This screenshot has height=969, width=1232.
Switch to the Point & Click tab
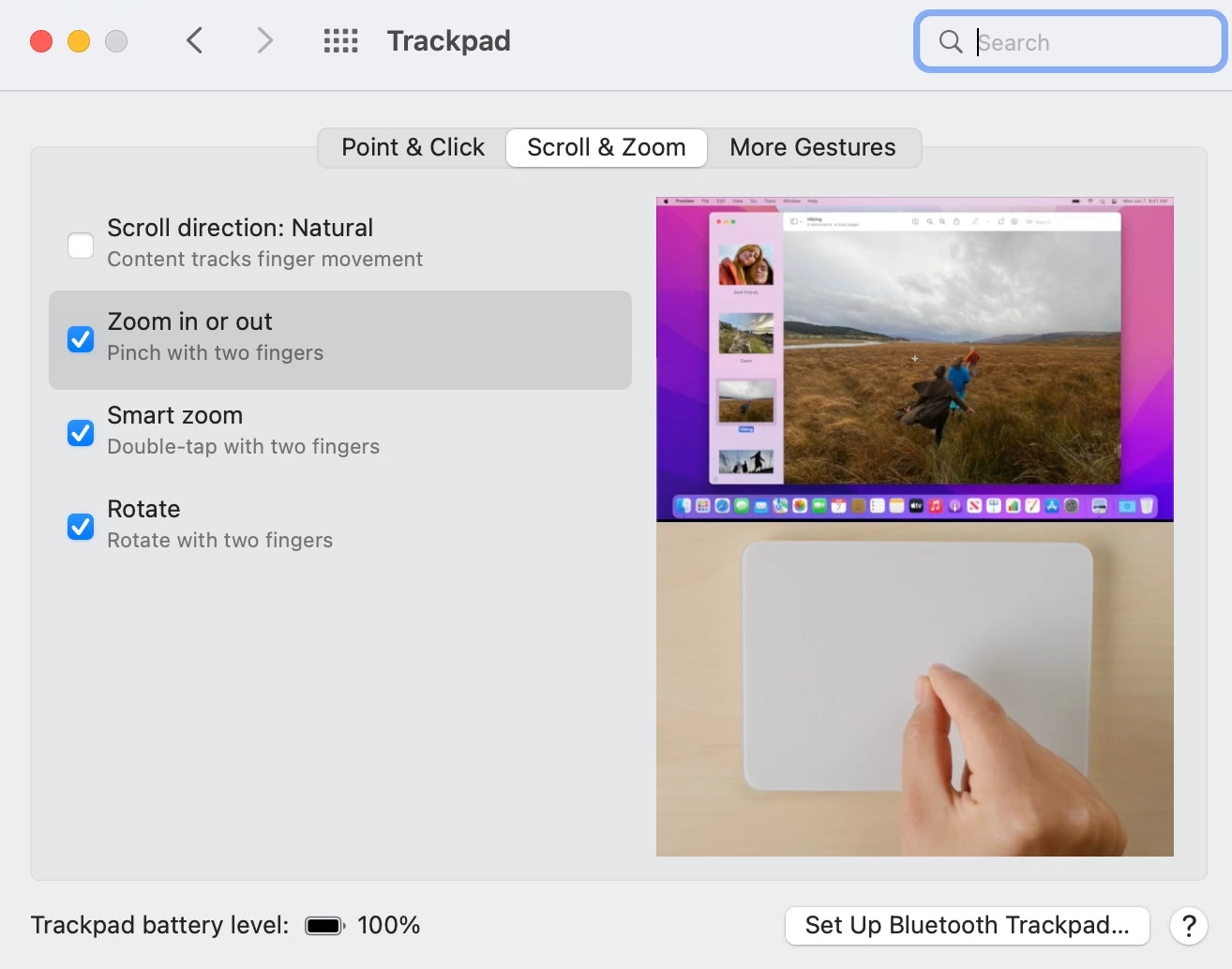(x=413, y=148)
